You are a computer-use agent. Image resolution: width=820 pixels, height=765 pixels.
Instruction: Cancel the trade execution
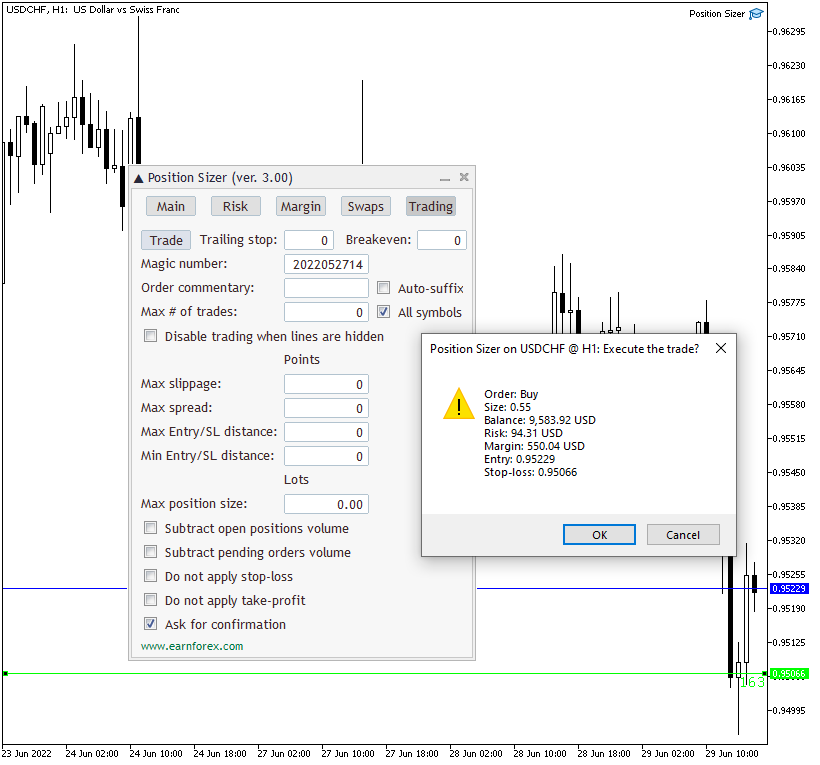[x=682, y=535]
